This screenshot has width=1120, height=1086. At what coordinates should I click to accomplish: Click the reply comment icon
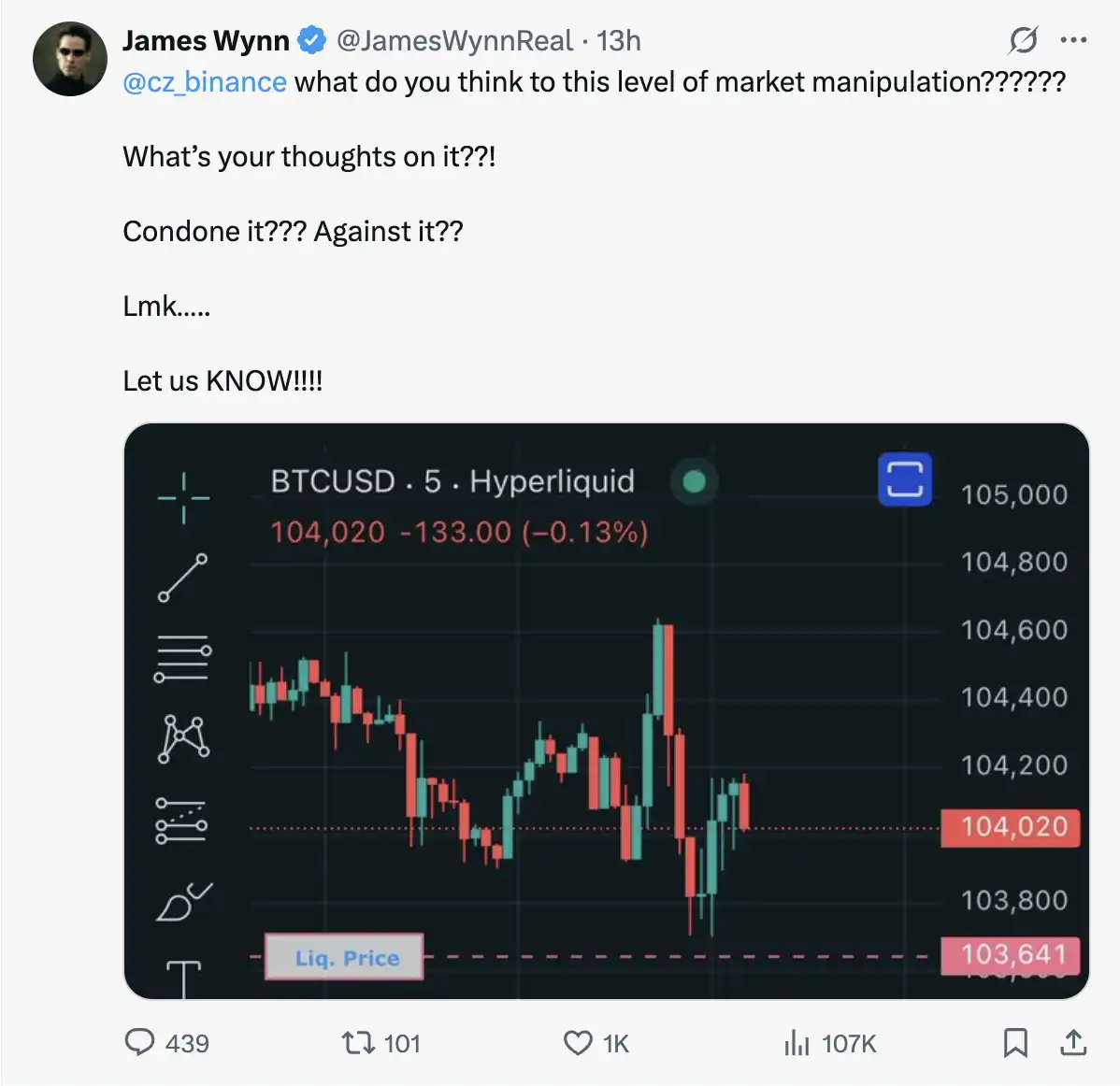click(x=139, y=1042)
